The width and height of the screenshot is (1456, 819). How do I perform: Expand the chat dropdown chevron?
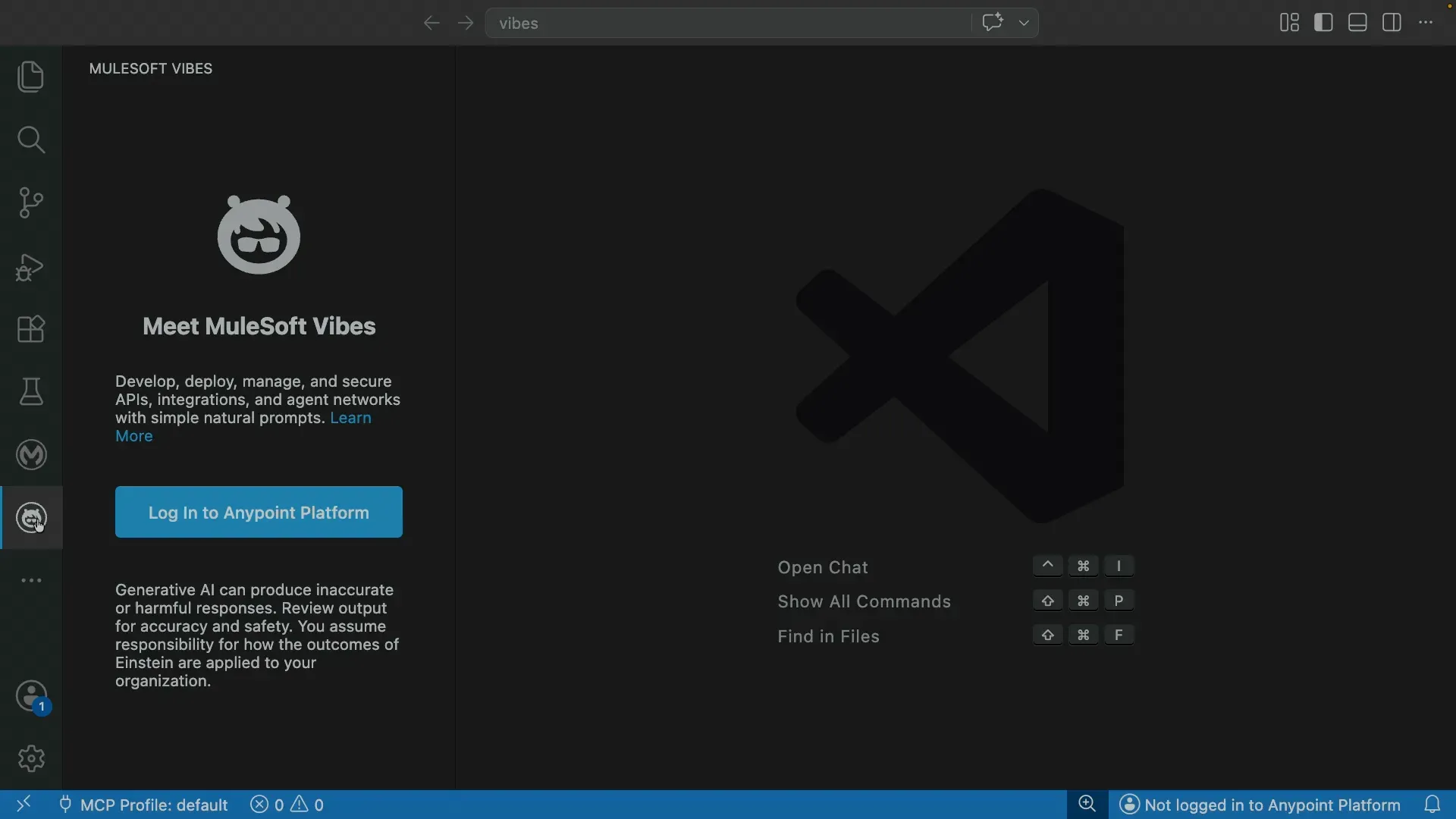pyautogui.click(x=1024, y=23)
